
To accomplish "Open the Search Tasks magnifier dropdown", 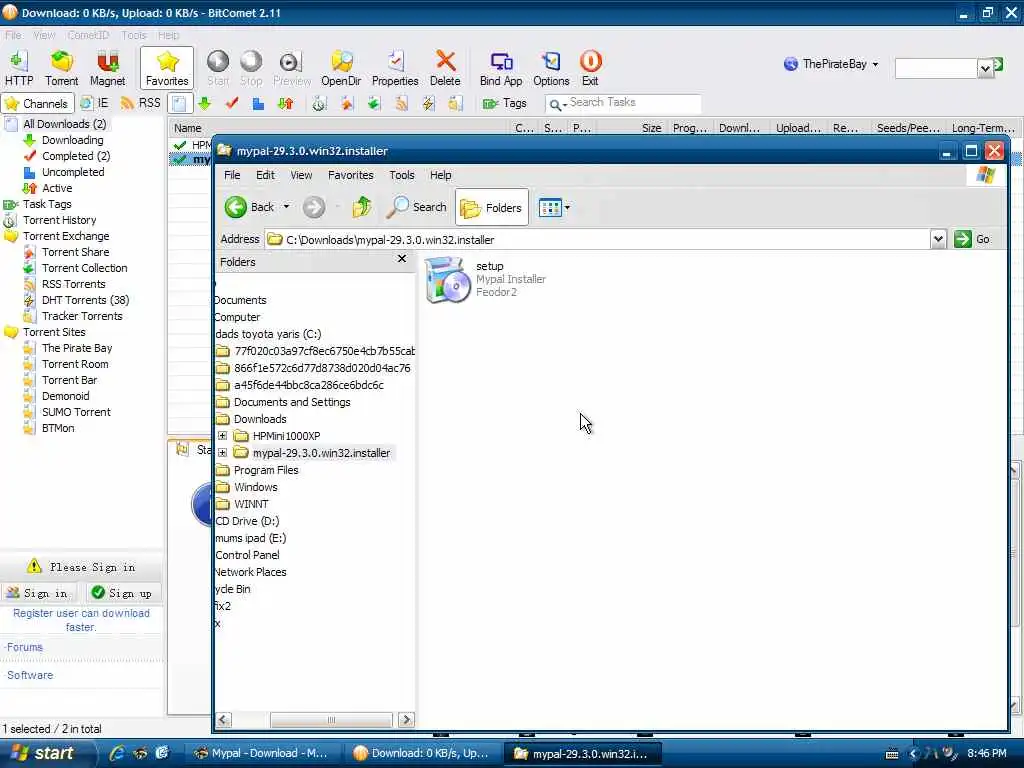I will point(557,104).
